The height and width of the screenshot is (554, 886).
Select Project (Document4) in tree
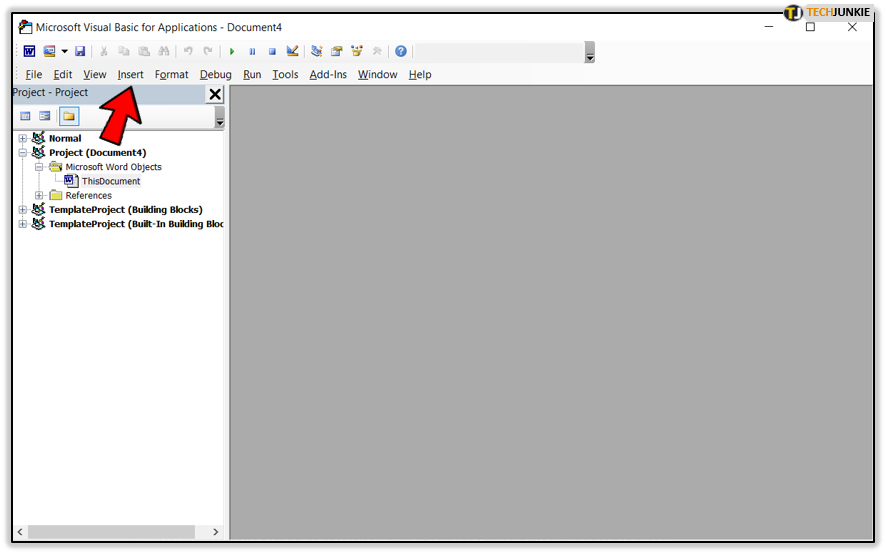98,153
